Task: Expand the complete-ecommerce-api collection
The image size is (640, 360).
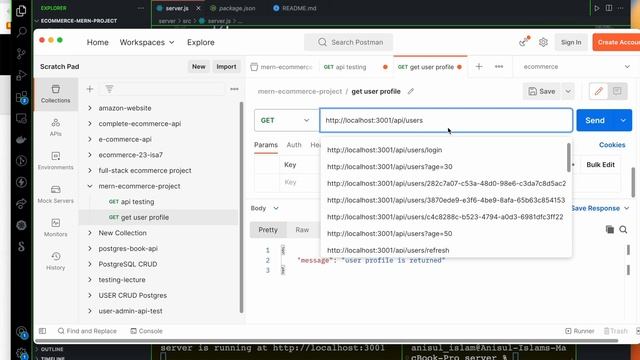Action: [x=90, y=124]
